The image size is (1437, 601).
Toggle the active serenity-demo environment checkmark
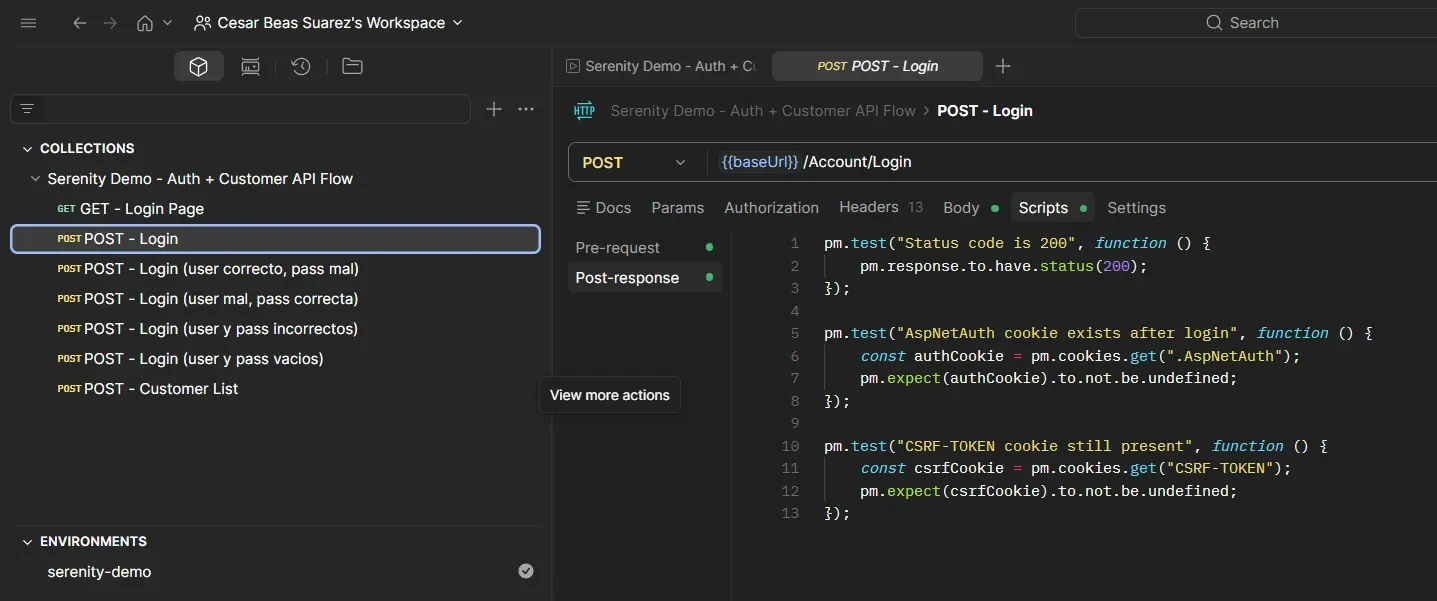(525, 571)
